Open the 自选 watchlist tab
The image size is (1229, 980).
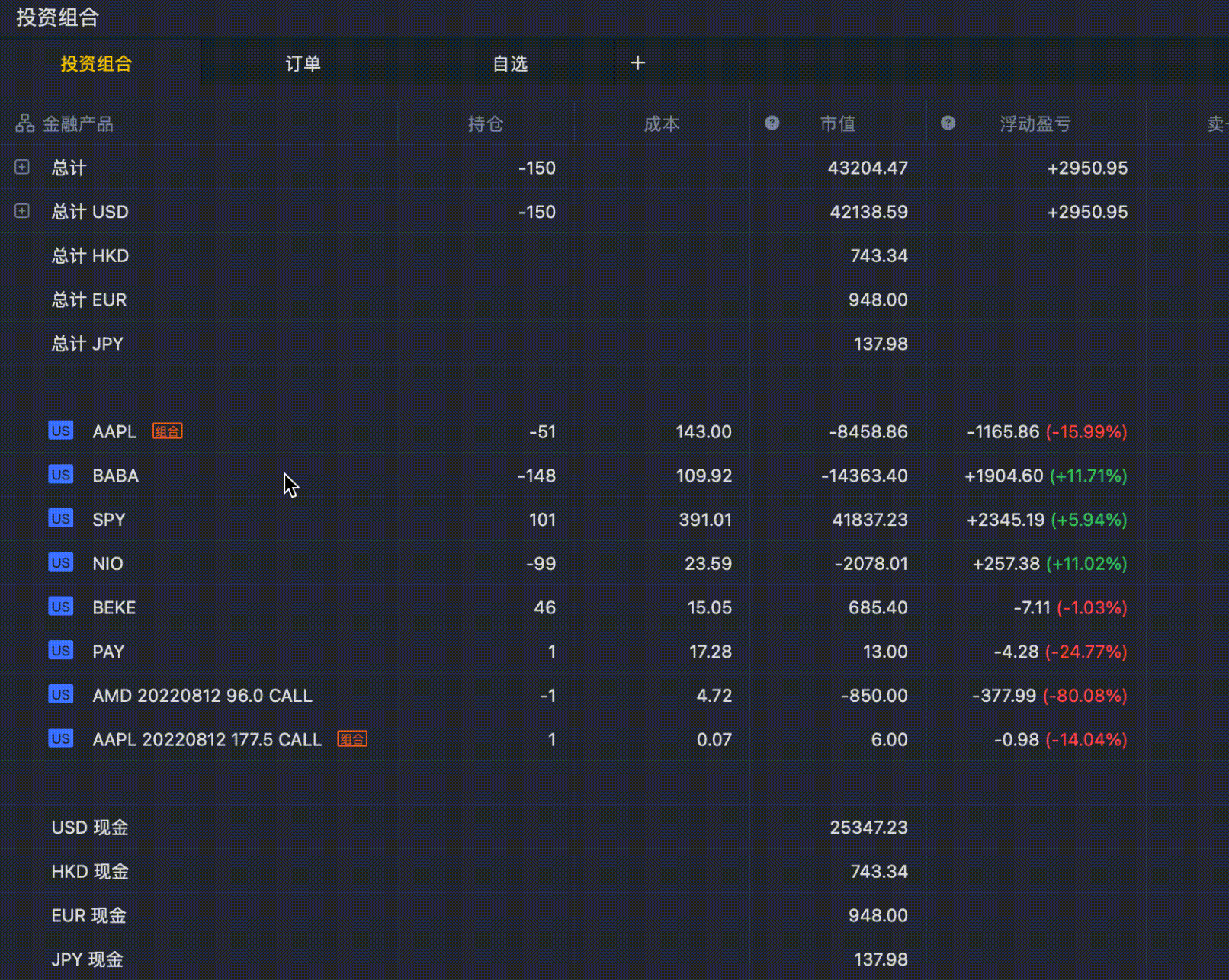(x=510, y=63)
